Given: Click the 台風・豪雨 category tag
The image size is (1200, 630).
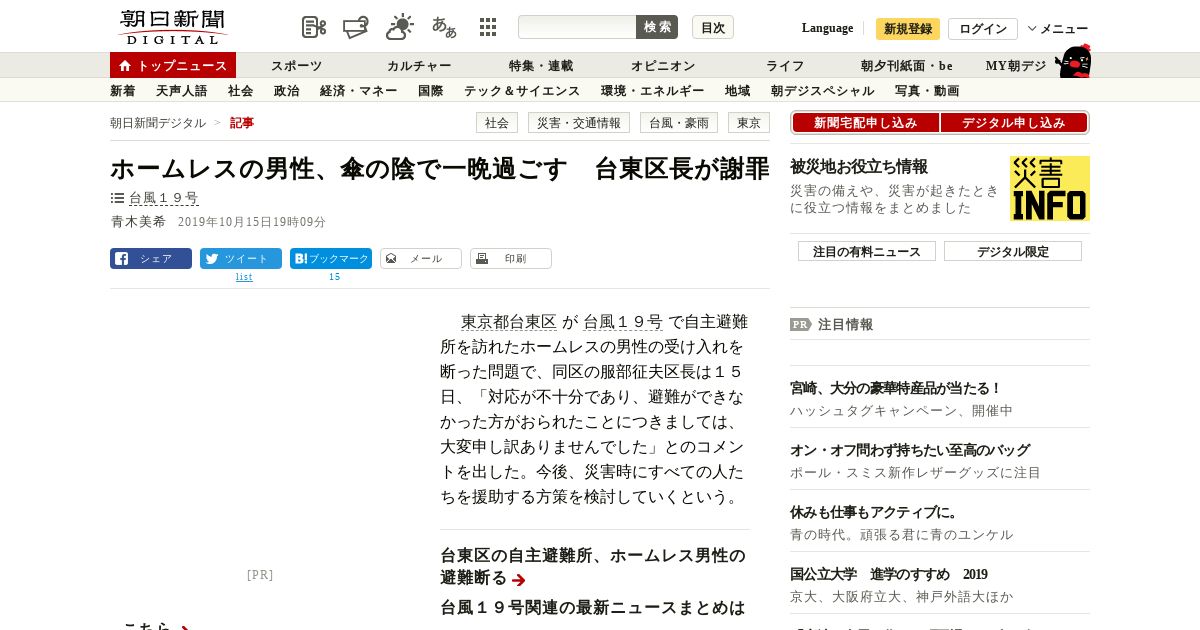Looking at the screenshot, I should tap(679, 122).
